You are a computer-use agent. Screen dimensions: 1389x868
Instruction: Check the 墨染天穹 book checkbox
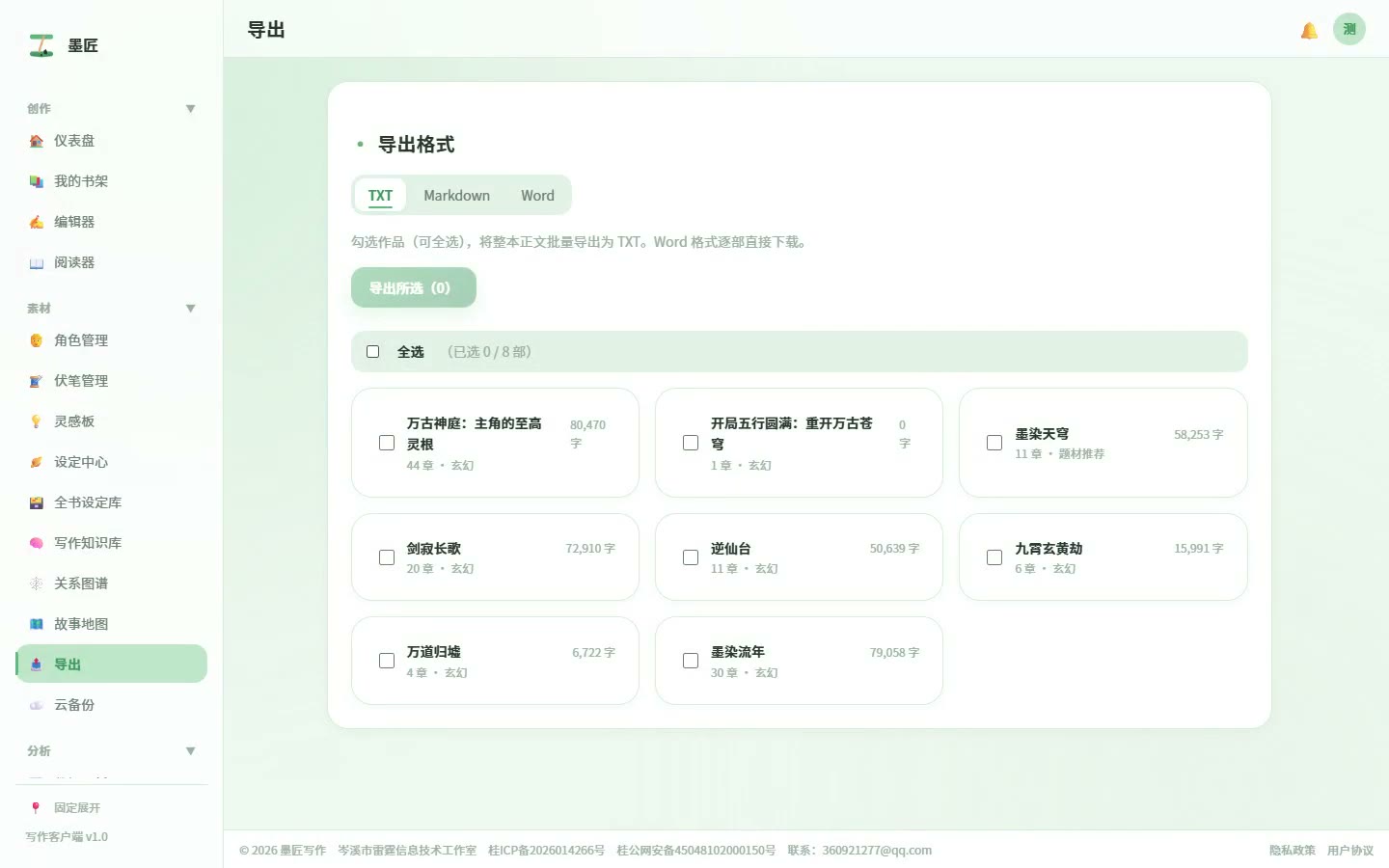994,443
